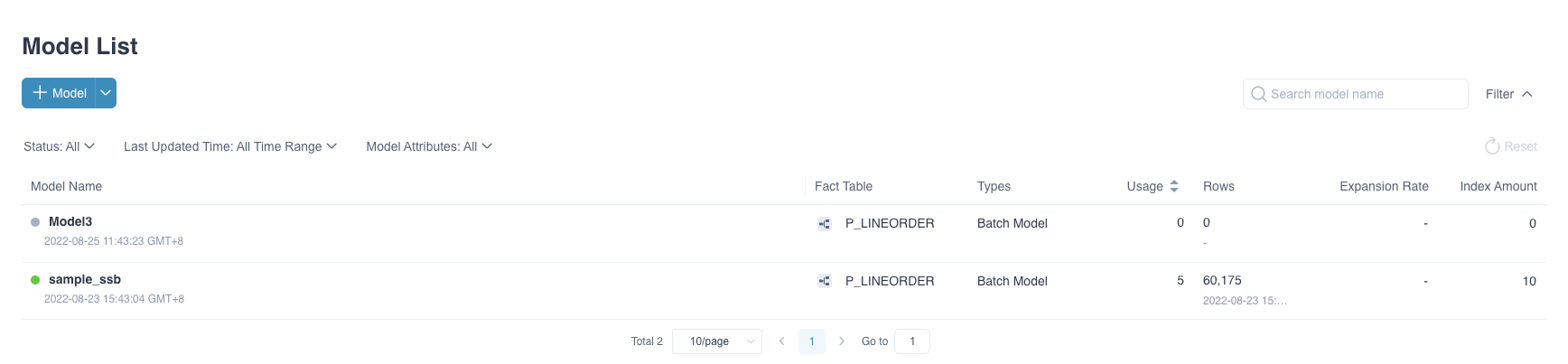Click the green status dot of sample_ssb

(x=35, y=280)
